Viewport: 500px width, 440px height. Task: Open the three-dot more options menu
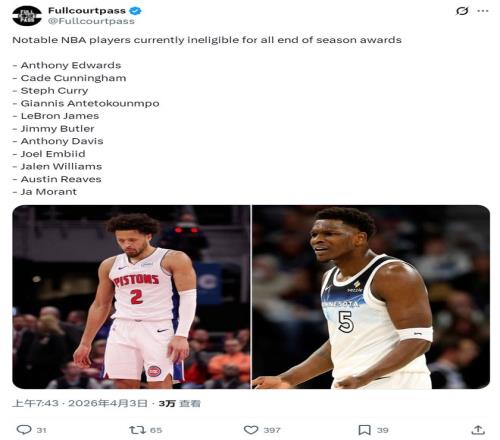[483, 11]
